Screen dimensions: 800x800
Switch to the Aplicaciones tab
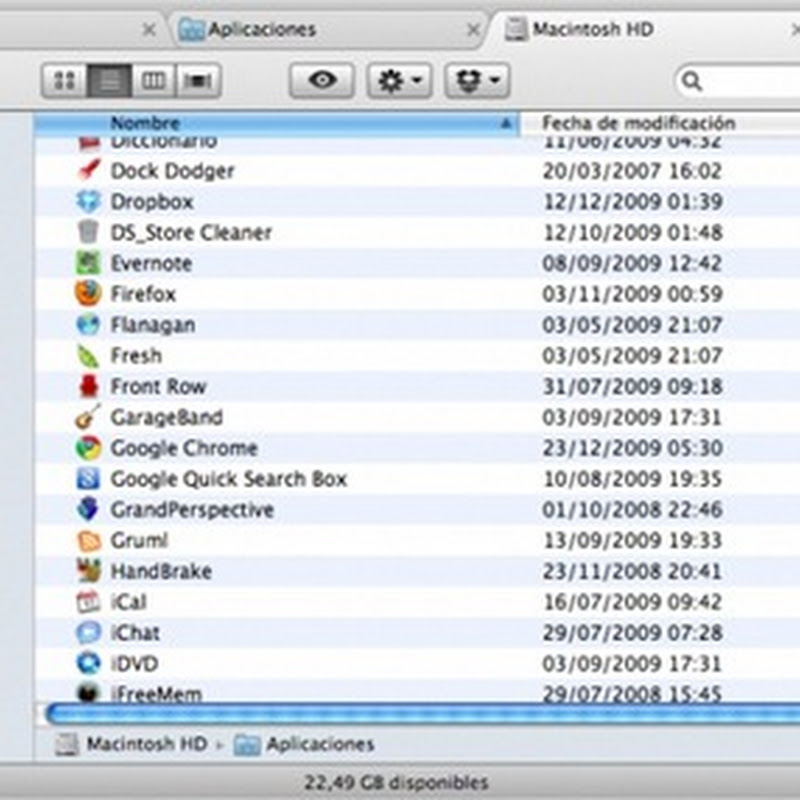[x=327, y=30]
